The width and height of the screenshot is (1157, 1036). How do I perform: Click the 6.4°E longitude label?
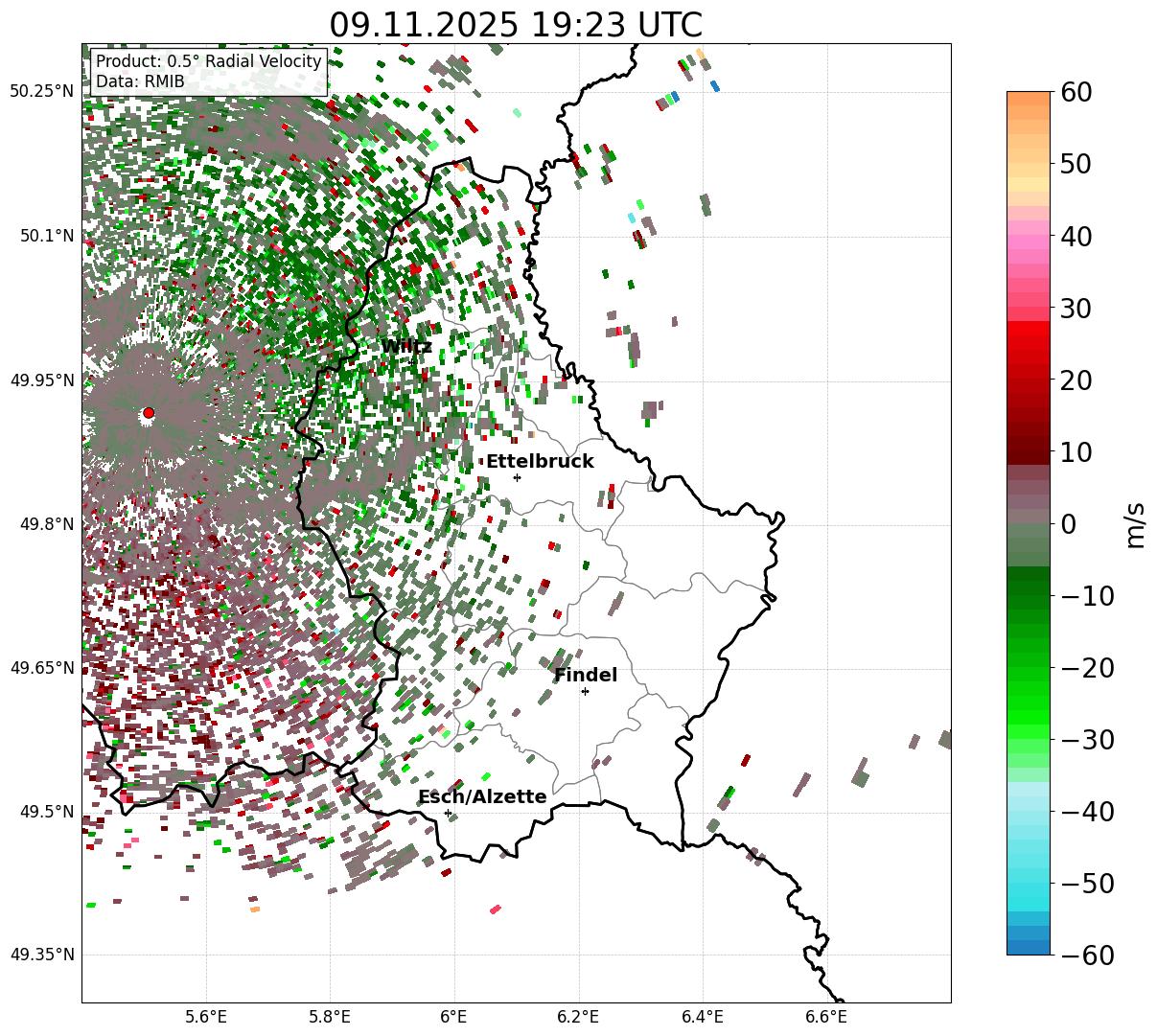click(x=703, y=1017)
